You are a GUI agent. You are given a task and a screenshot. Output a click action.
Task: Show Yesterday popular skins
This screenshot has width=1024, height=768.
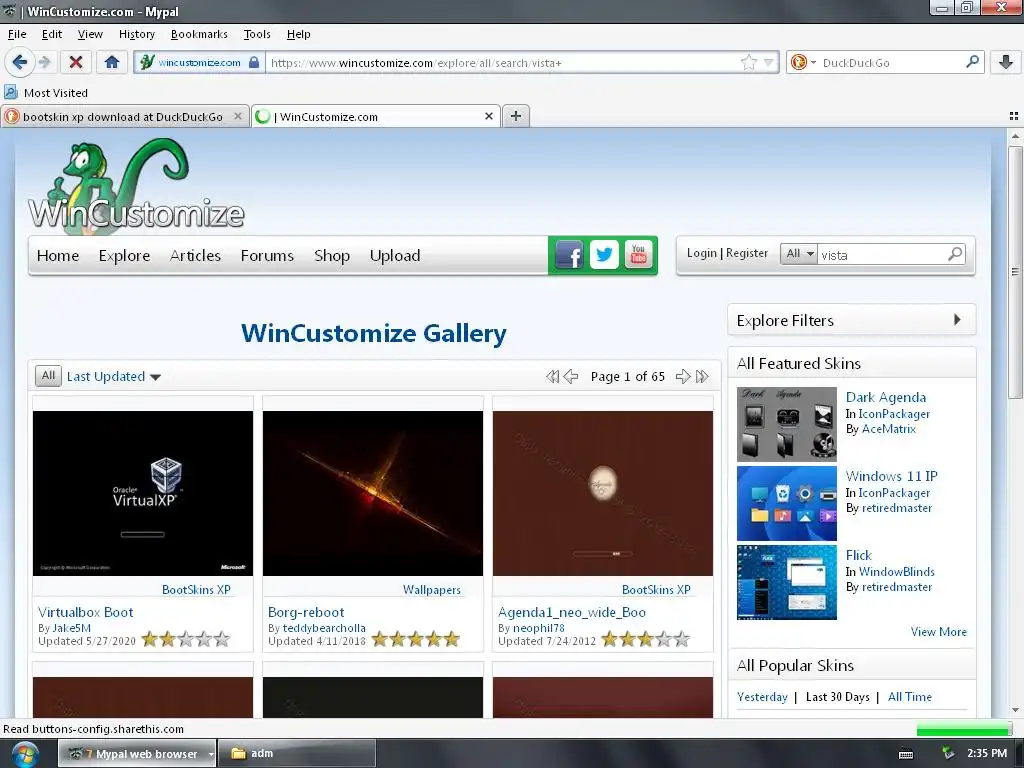point(762,697)
